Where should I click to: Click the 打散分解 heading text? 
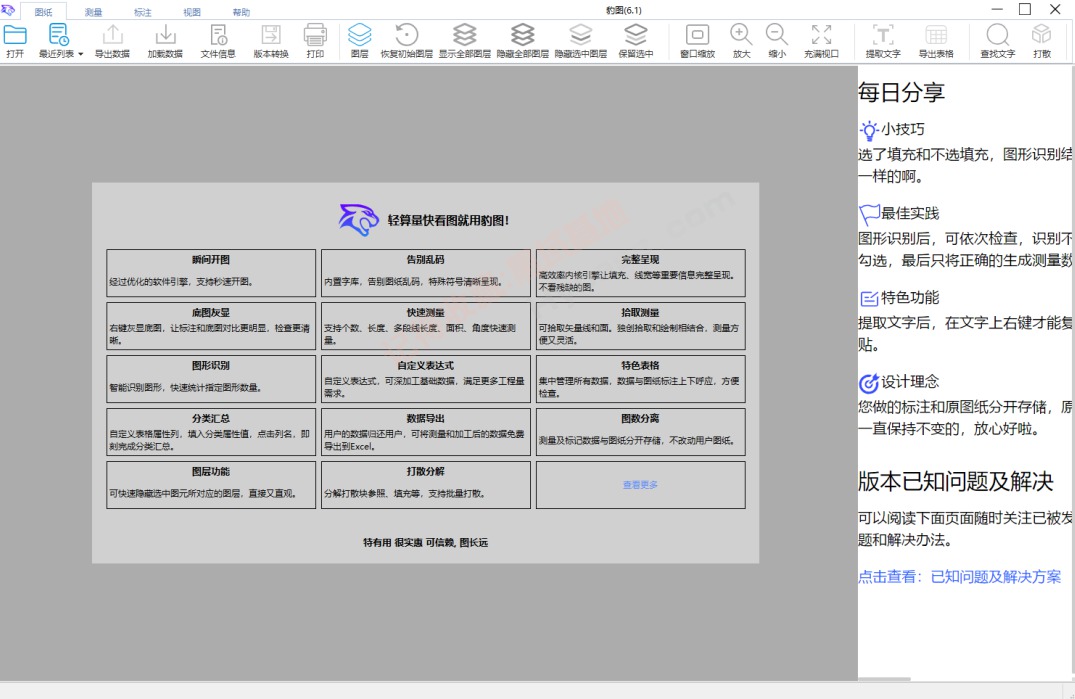tap(426, 471)
